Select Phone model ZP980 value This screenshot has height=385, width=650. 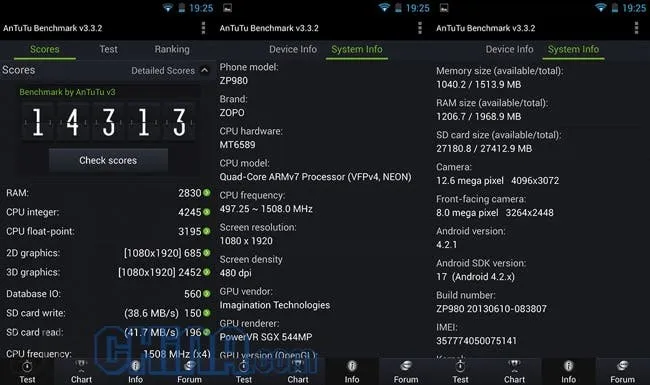pyautogui.click(x=234, y=81)
